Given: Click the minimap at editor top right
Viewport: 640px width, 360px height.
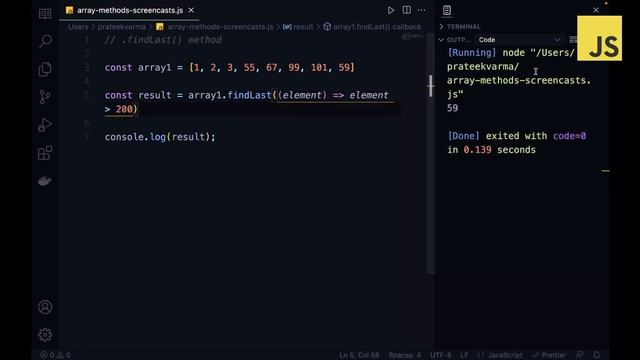Looking at the screenshot, I should point(412,37).
